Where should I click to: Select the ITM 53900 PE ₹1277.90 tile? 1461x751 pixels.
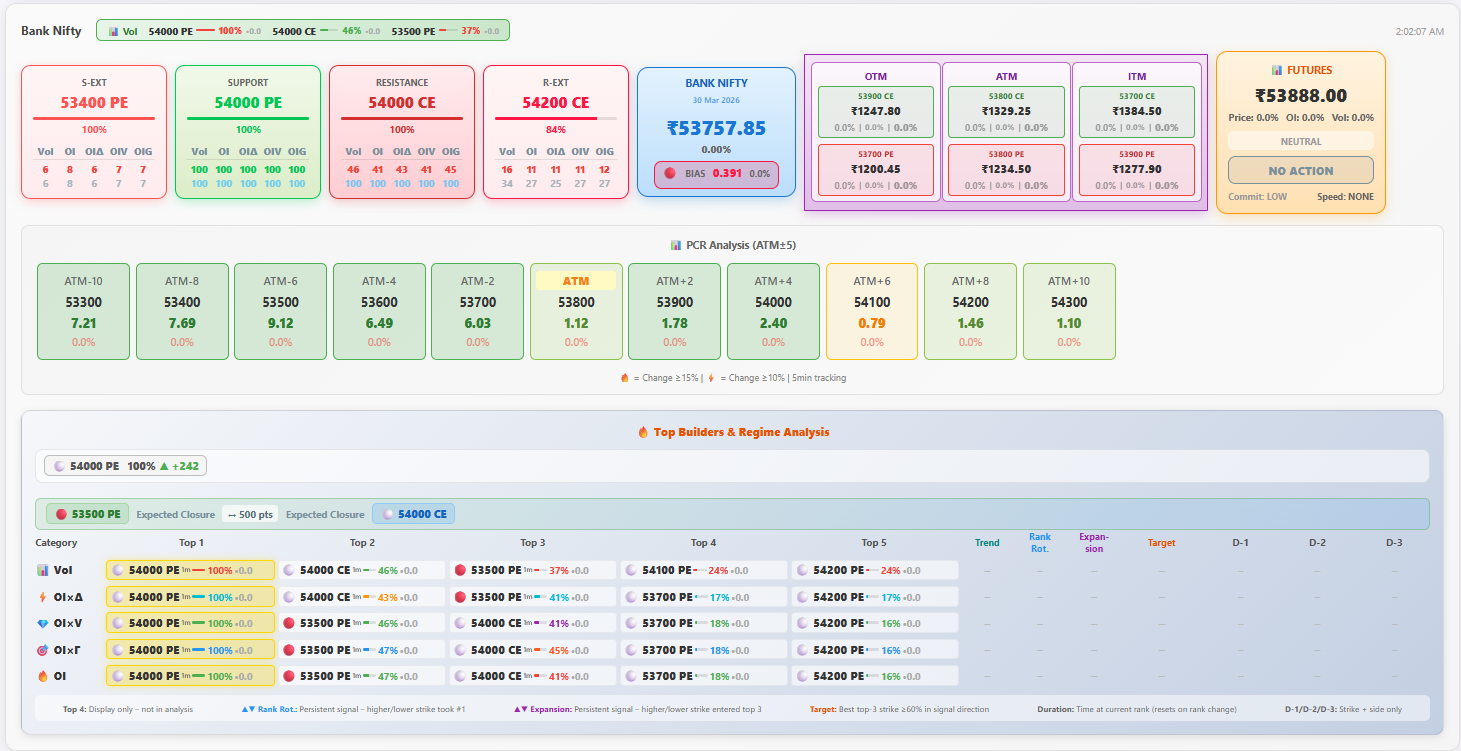(1137, 169)
